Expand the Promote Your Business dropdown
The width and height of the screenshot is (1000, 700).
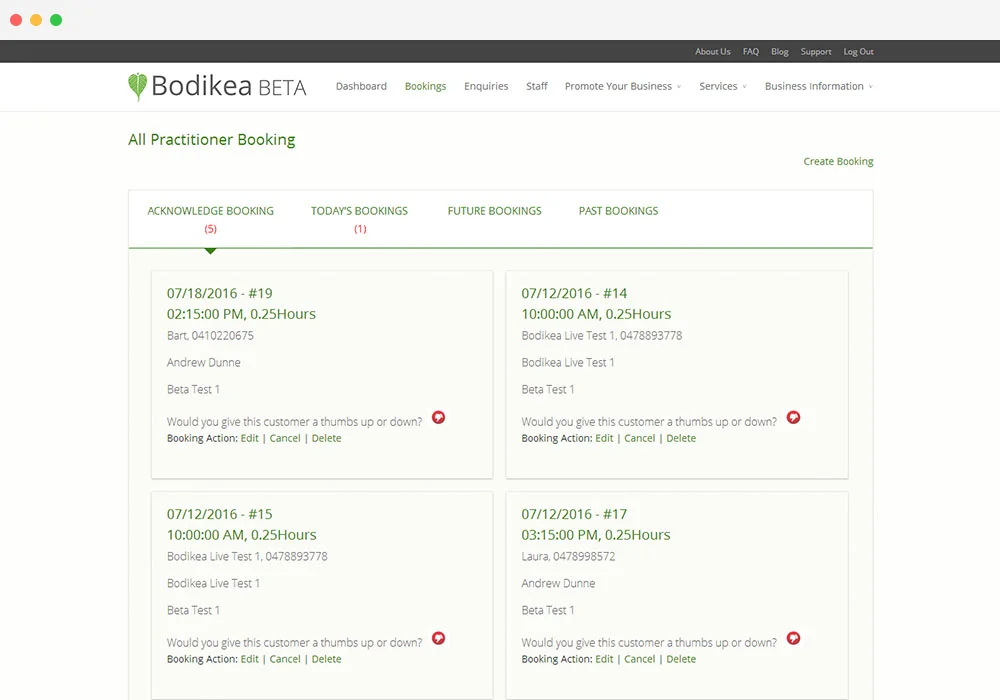[x=622, y=86]
